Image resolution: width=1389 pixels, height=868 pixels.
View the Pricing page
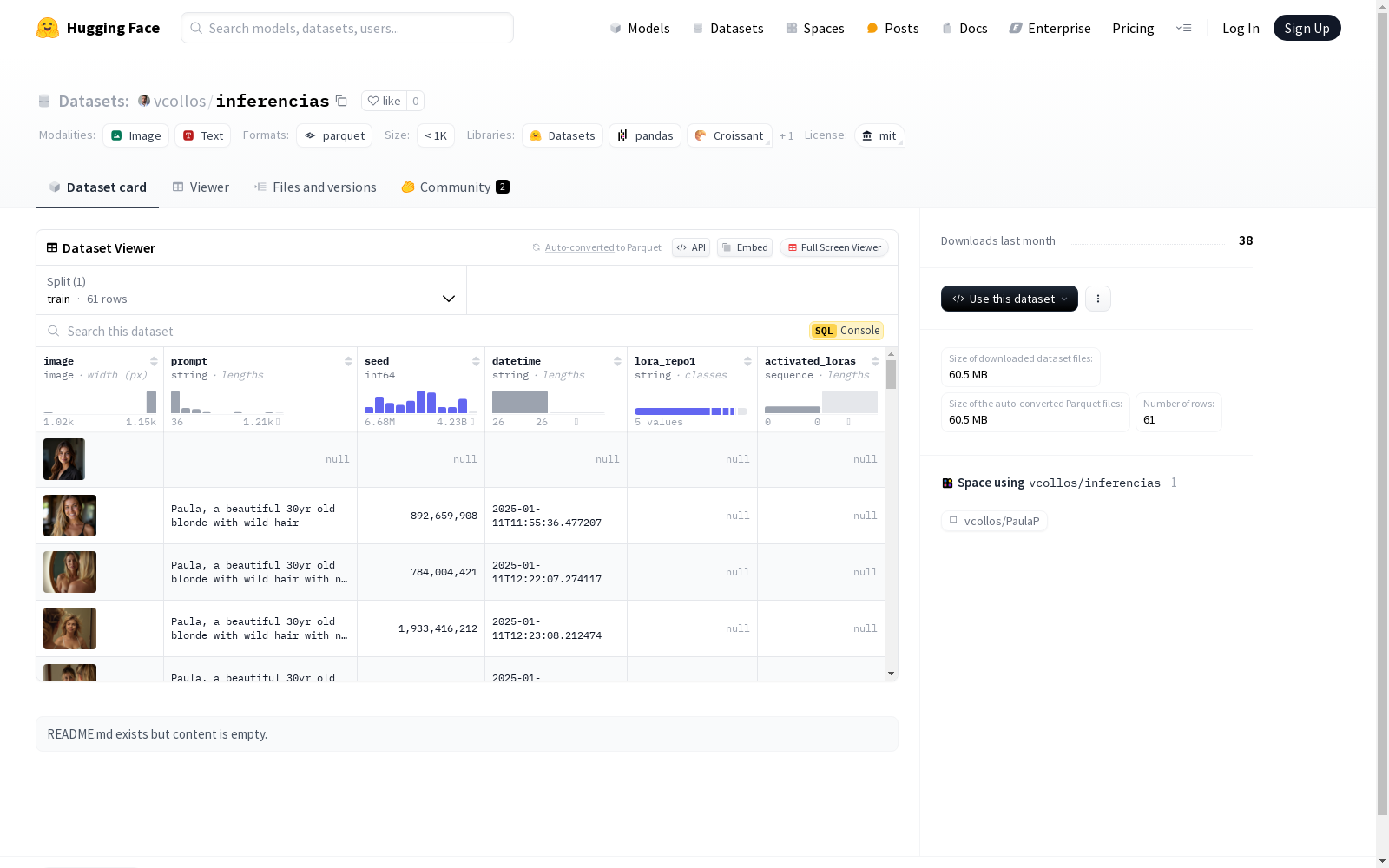1133,28
